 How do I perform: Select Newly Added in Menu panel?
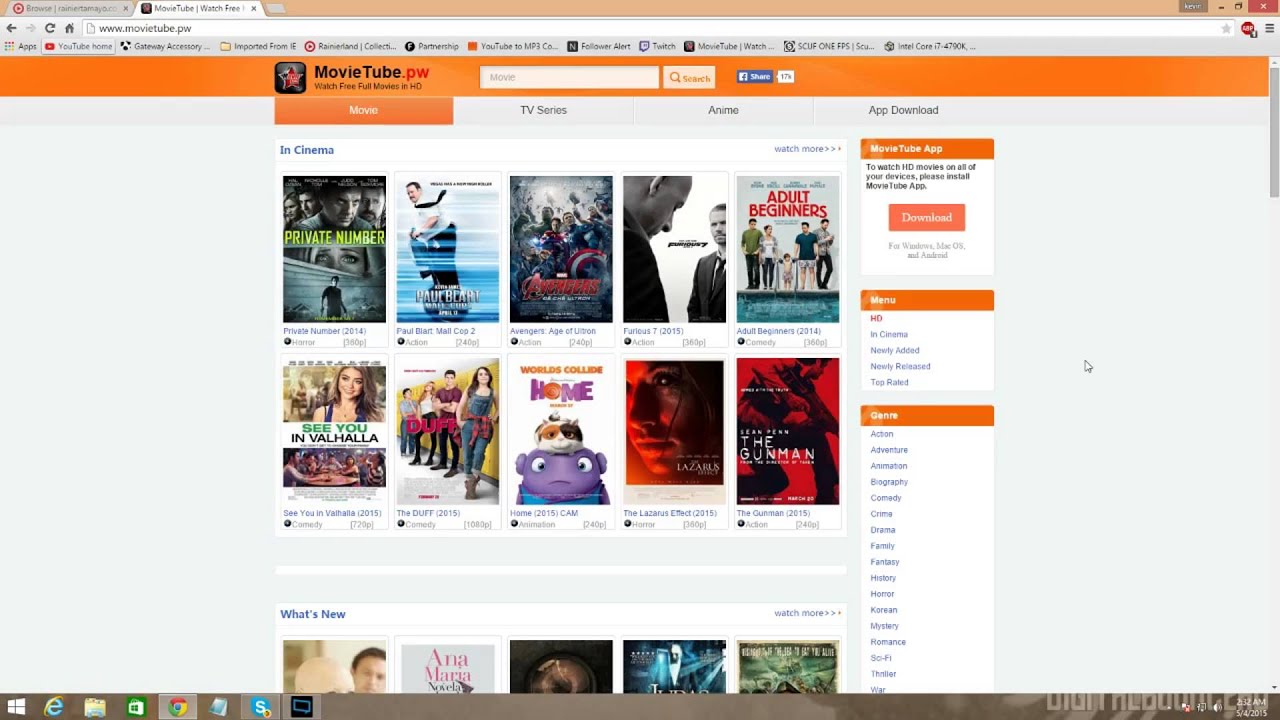point(895,350)
